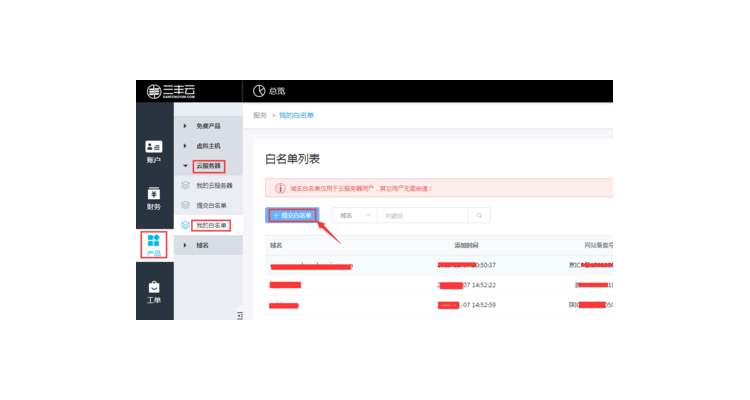
Task: Click the layers icon beside 我的云服务器
Action: (x=186, y=185)
